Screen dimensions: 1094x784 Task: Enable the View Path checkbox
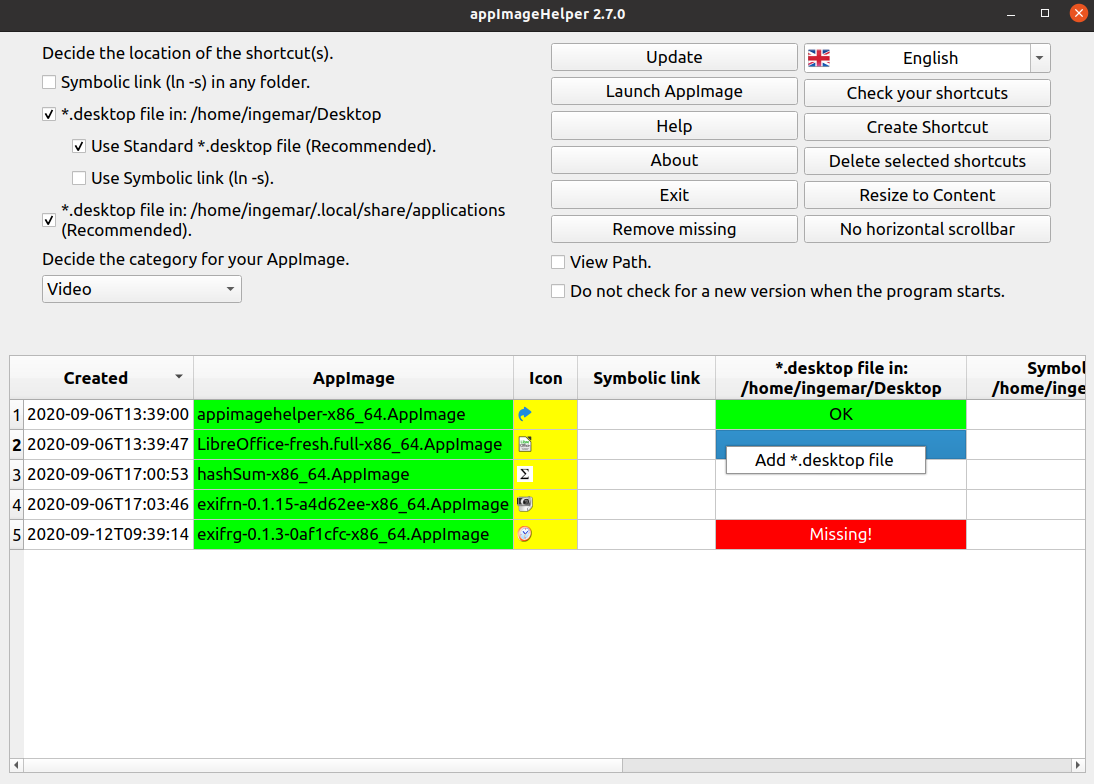558,262
